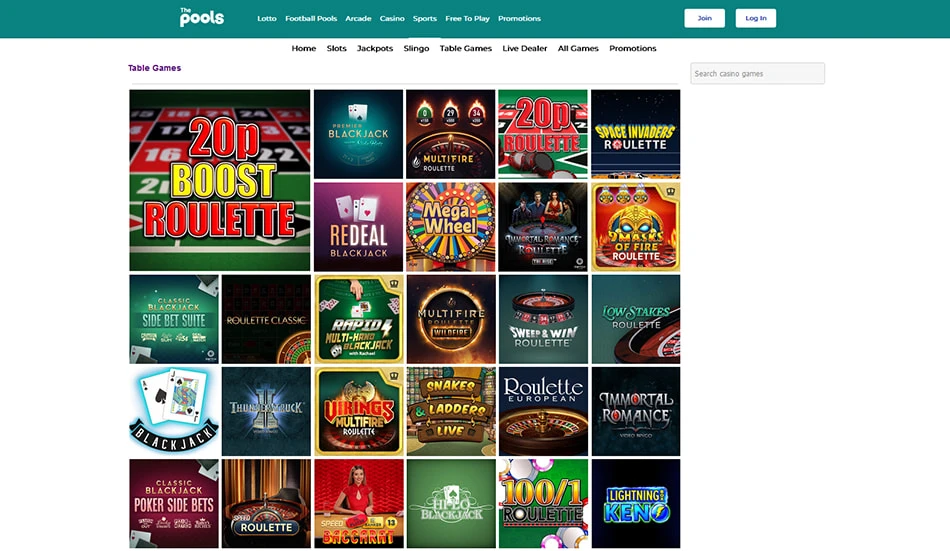Switch to the All Games tab
The width and height of the screenshot is (950, 551).
[x=578, y=48]
